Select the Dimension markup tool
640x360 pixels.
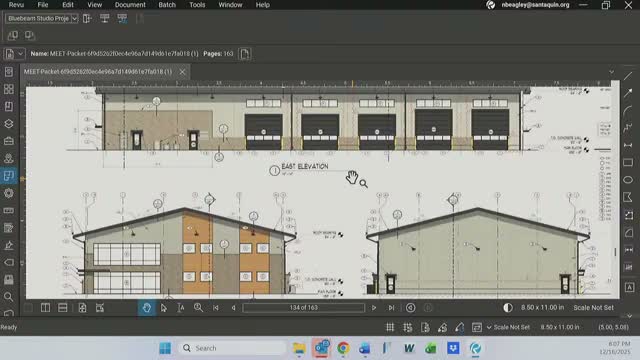628,145
